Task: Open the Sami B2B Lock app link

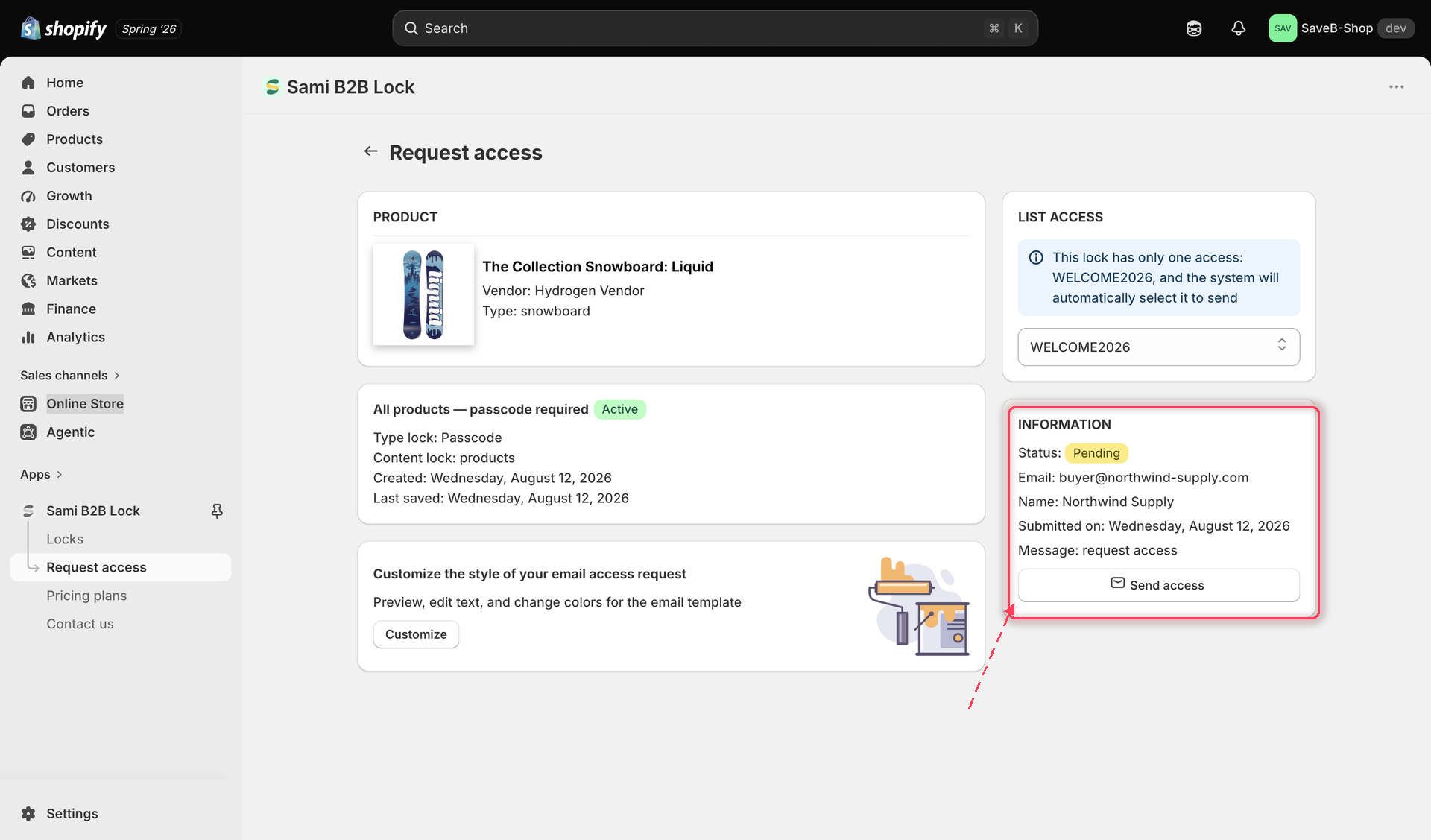Action: [93, 511]
